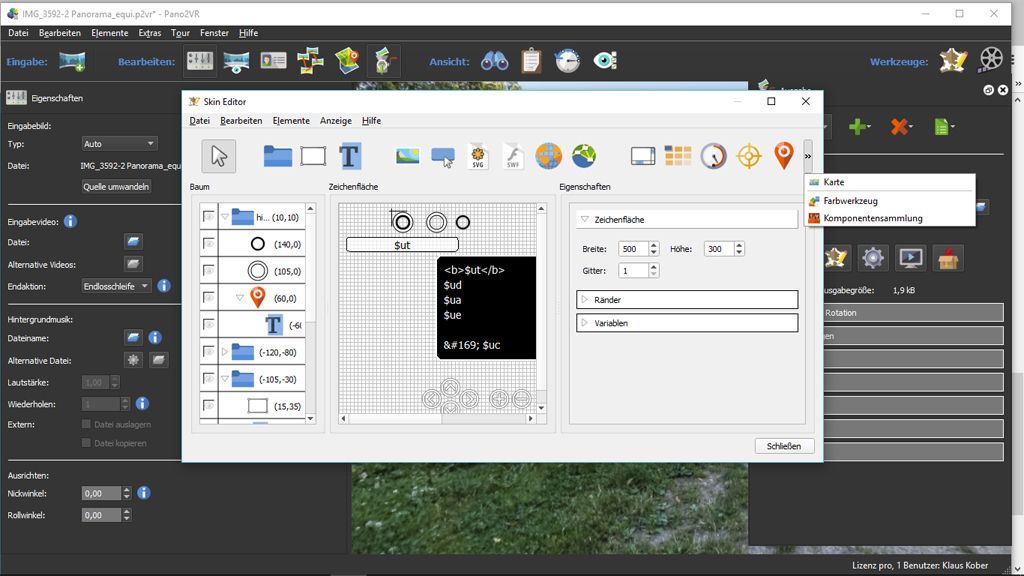Image resolution: width=1024 pixels, height=576 pixels.
Task: Add the crosshair target element from toolbar
Action: click(x=748, y=156)
